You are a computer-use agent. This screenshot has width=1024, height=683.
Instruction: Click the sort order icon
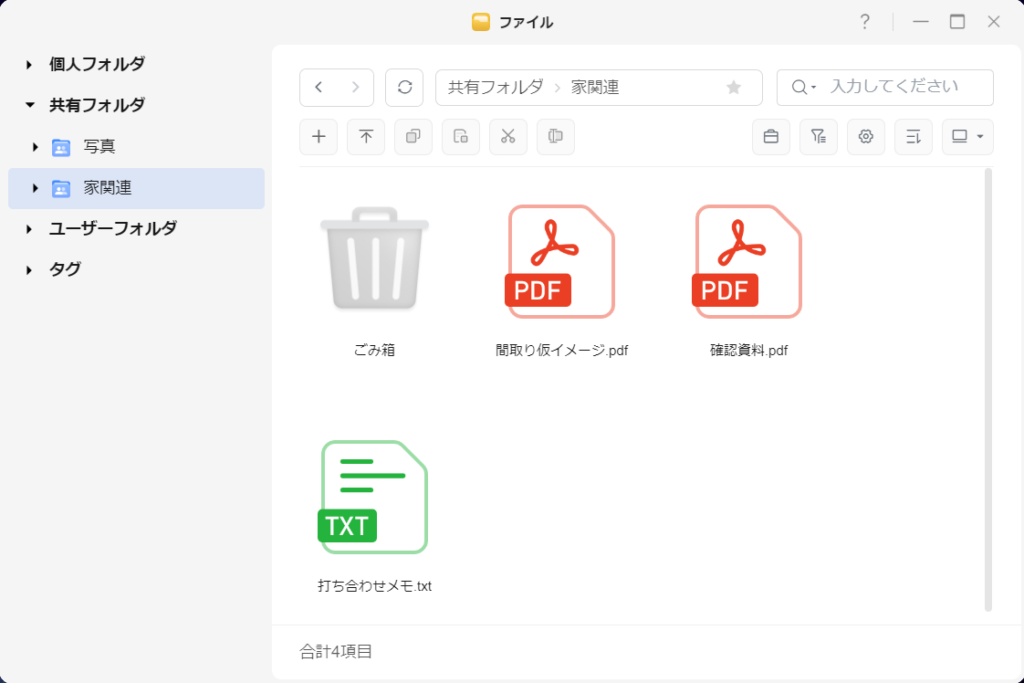[x=913, y=137]
